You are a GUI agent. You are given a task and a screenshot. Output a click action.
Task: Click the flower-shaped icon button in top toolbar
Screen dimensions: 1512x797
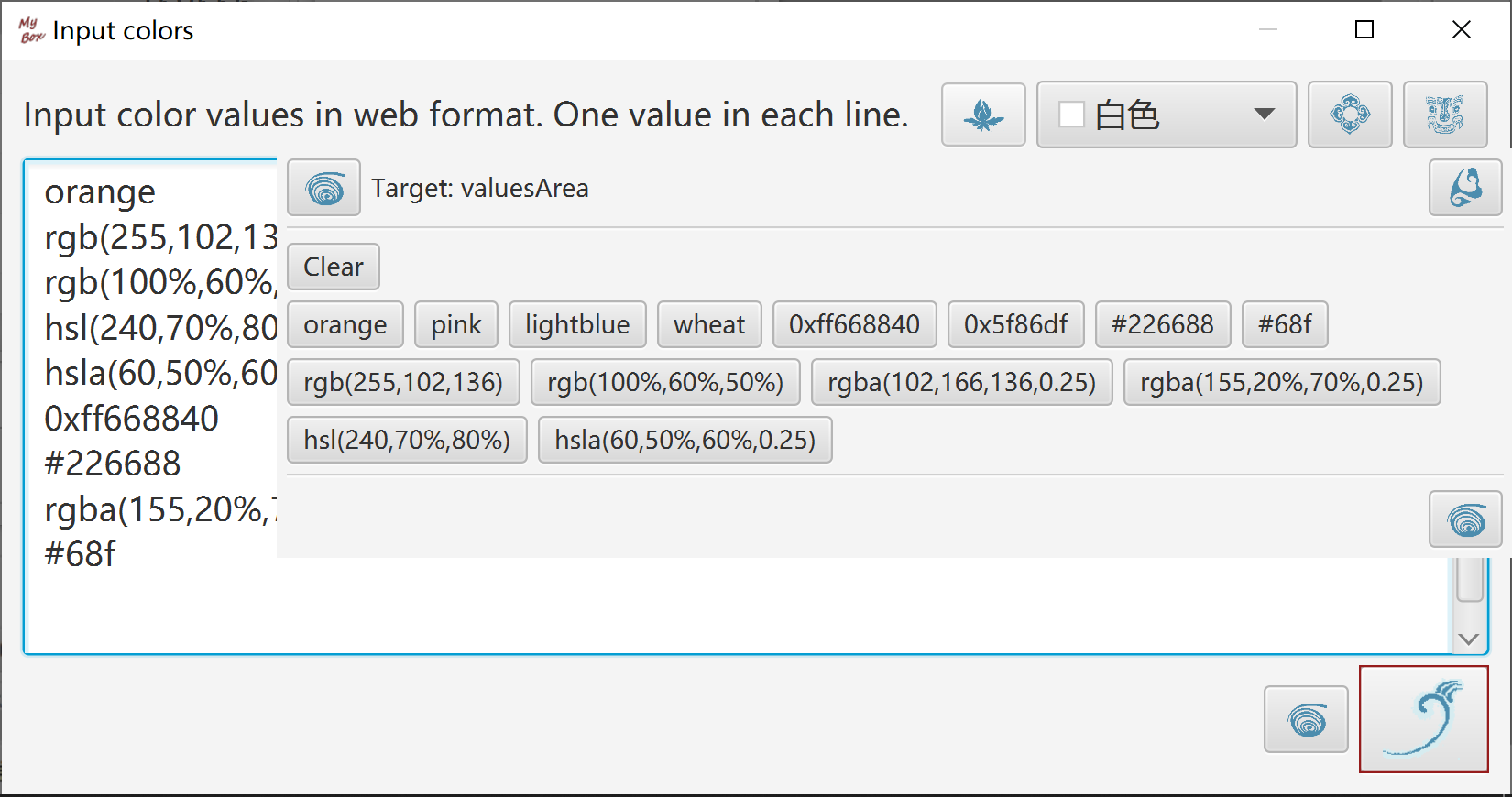point(1350,115)
